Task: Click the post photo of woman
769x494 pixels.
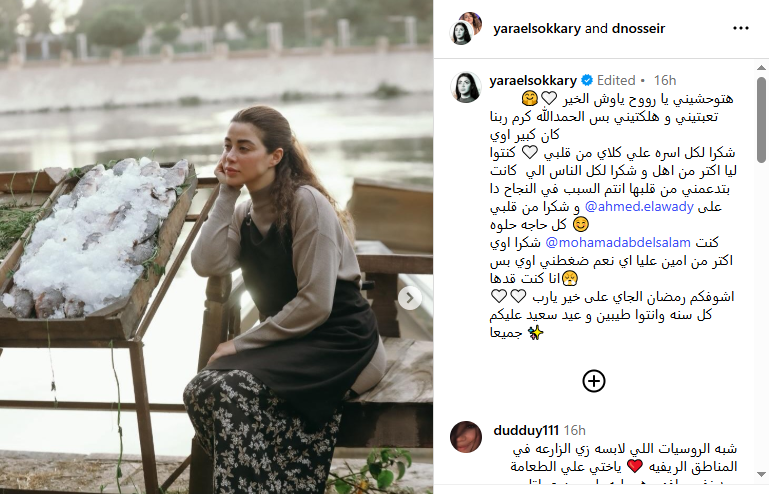Action: coord(216,247)
